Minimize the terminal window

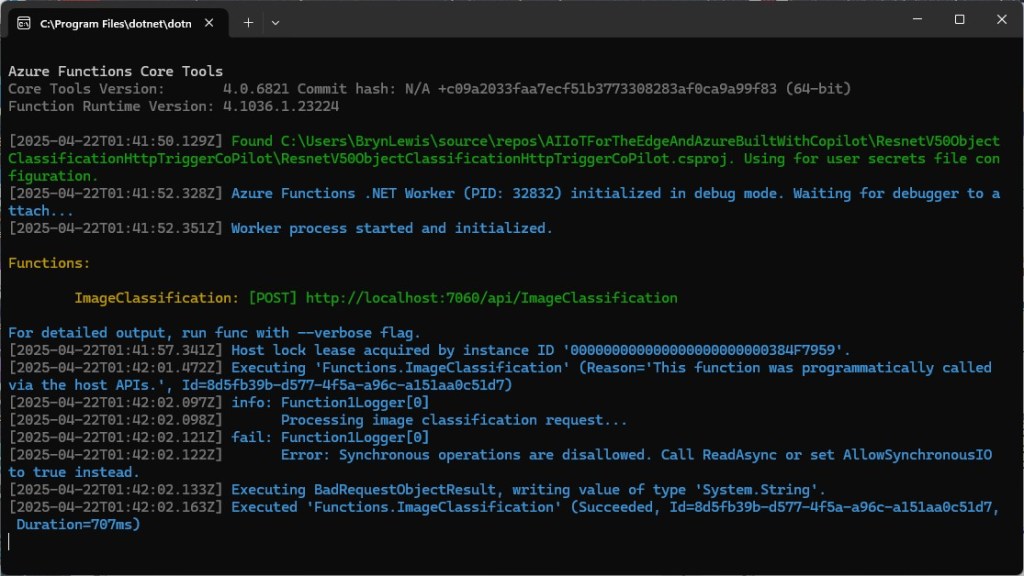click(914, 20)
